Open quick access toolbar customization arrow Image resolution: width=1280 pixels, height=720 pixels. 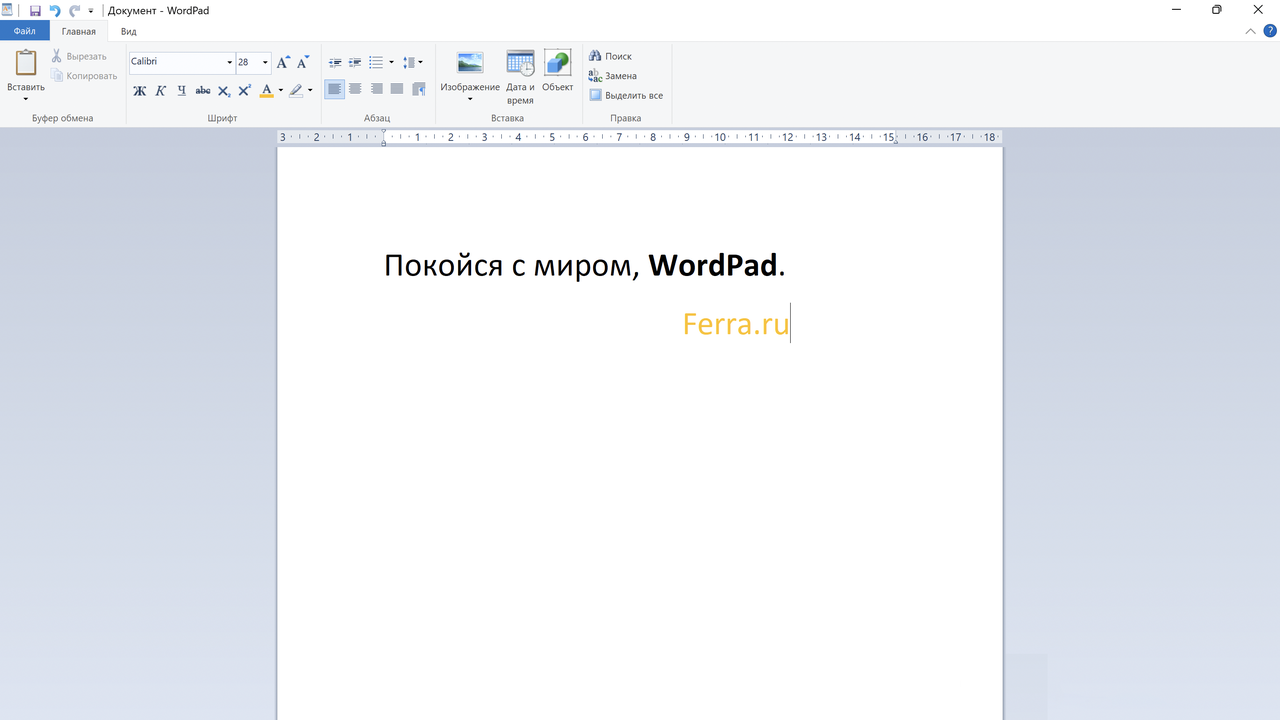pos(91,11)
